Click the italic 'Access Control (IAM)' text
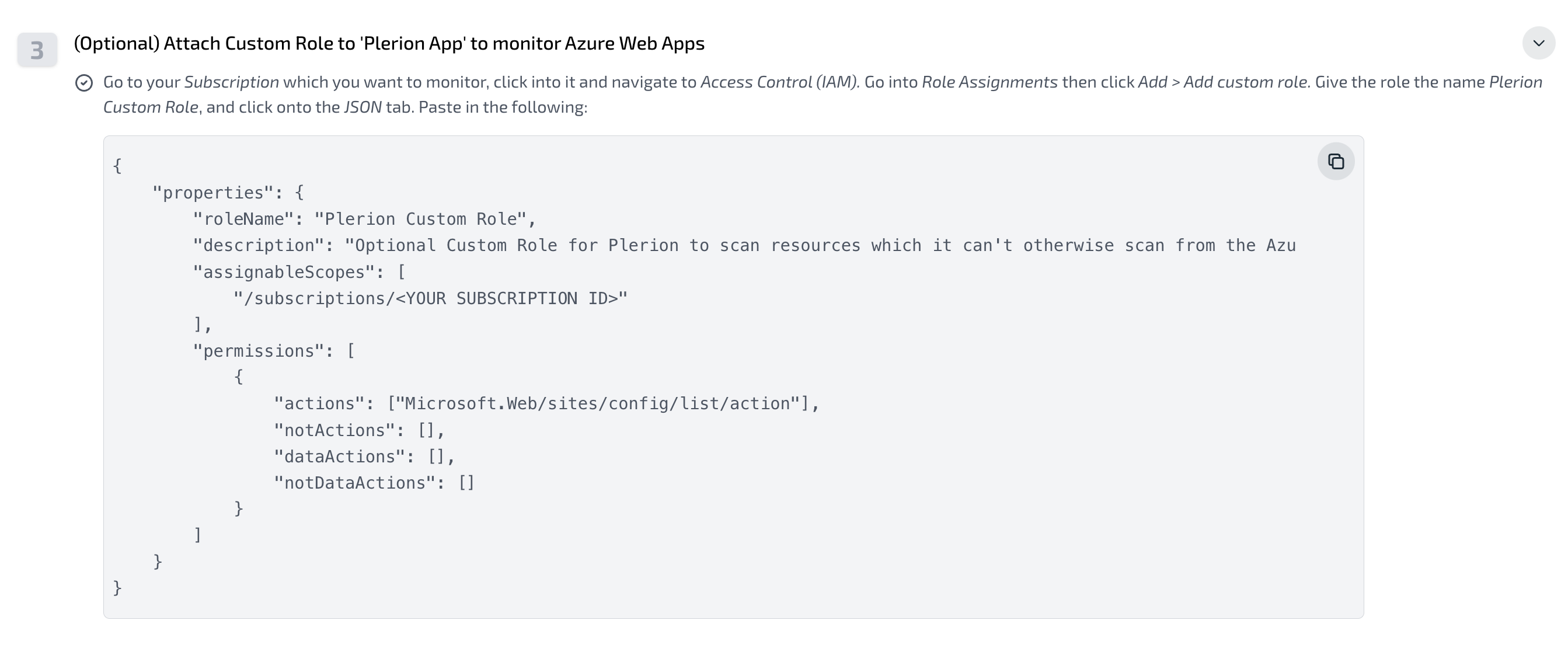This screenshot has width=1568, height=655. [x=779, y=82]
